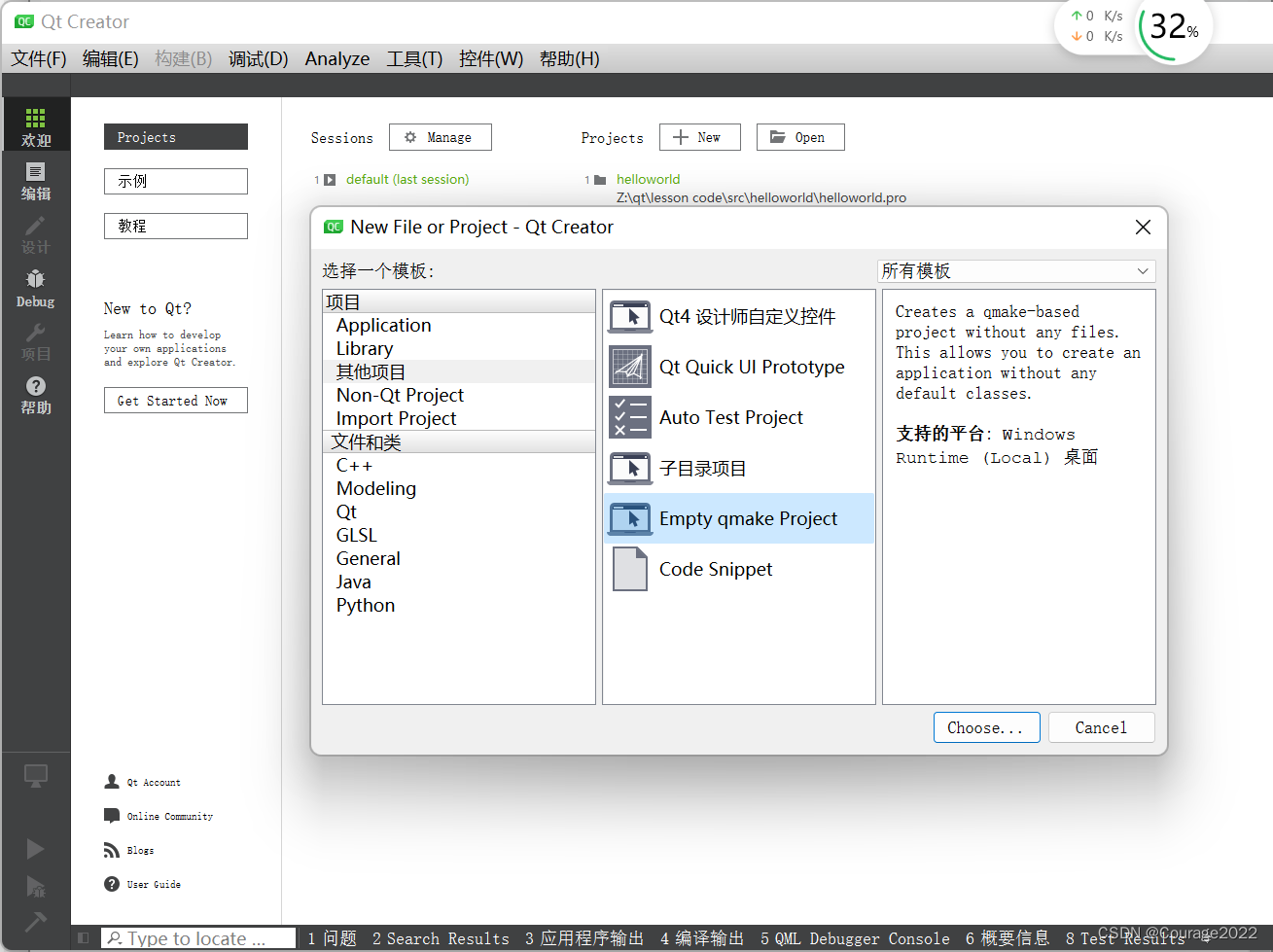Open 编辑(E) menu
The height and width of the screenshot is (952, 1273).
(110, 58)
